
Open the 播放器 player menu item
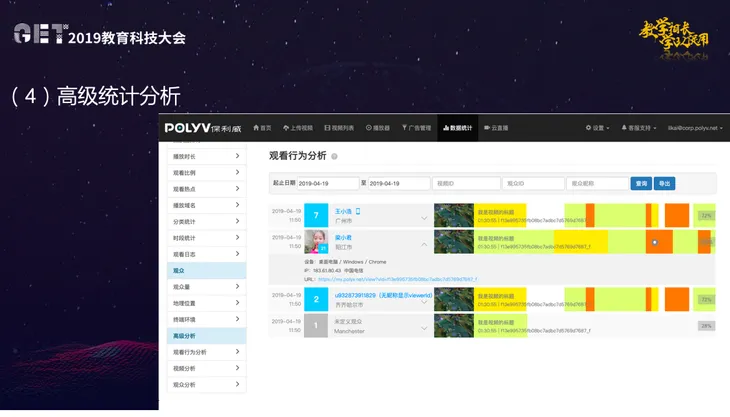pyautogui.click(x=378, y=128)
